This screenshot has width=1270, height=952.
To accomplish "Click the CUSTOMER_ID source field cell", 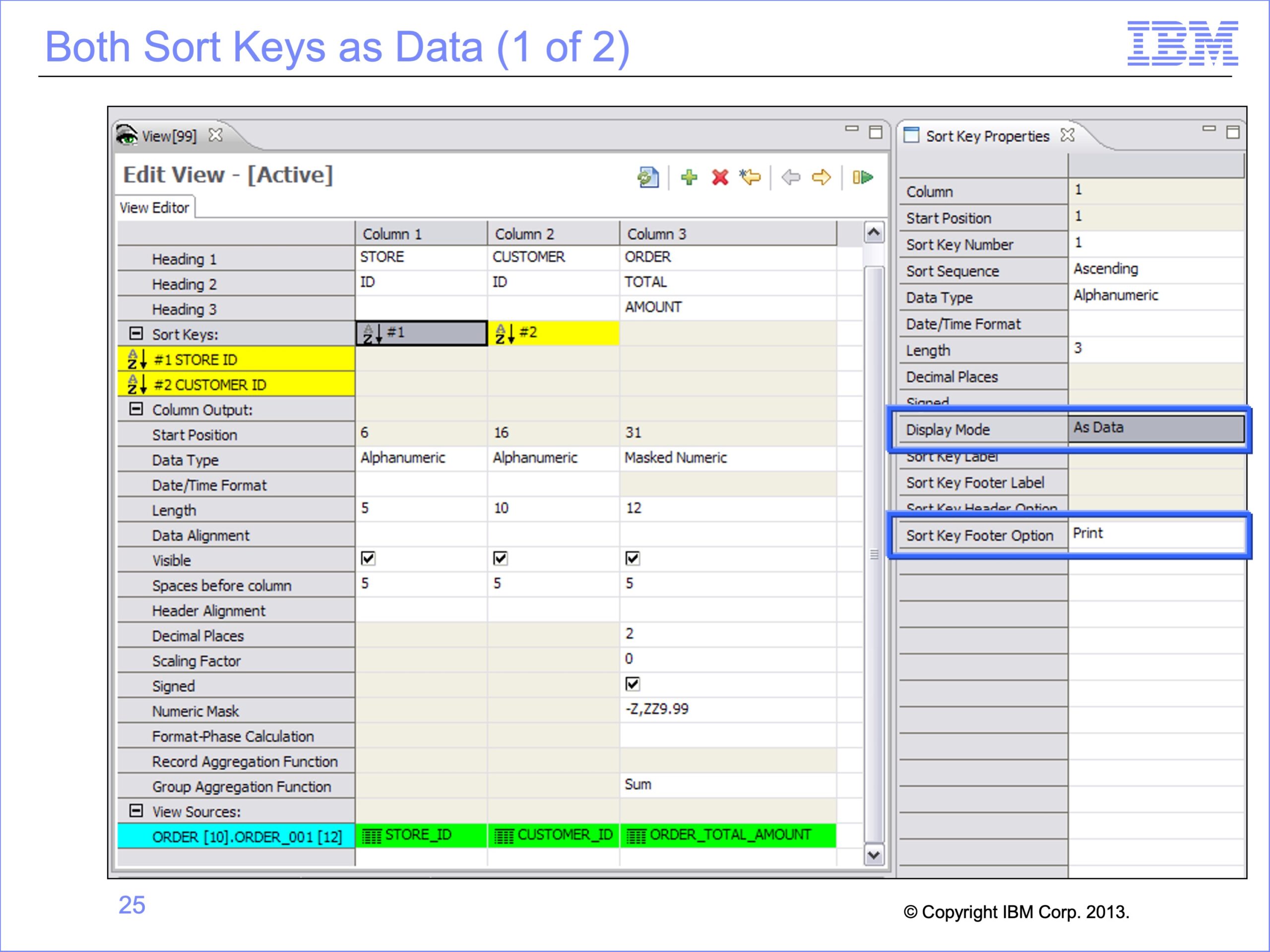I will click(x=554, y=835).
